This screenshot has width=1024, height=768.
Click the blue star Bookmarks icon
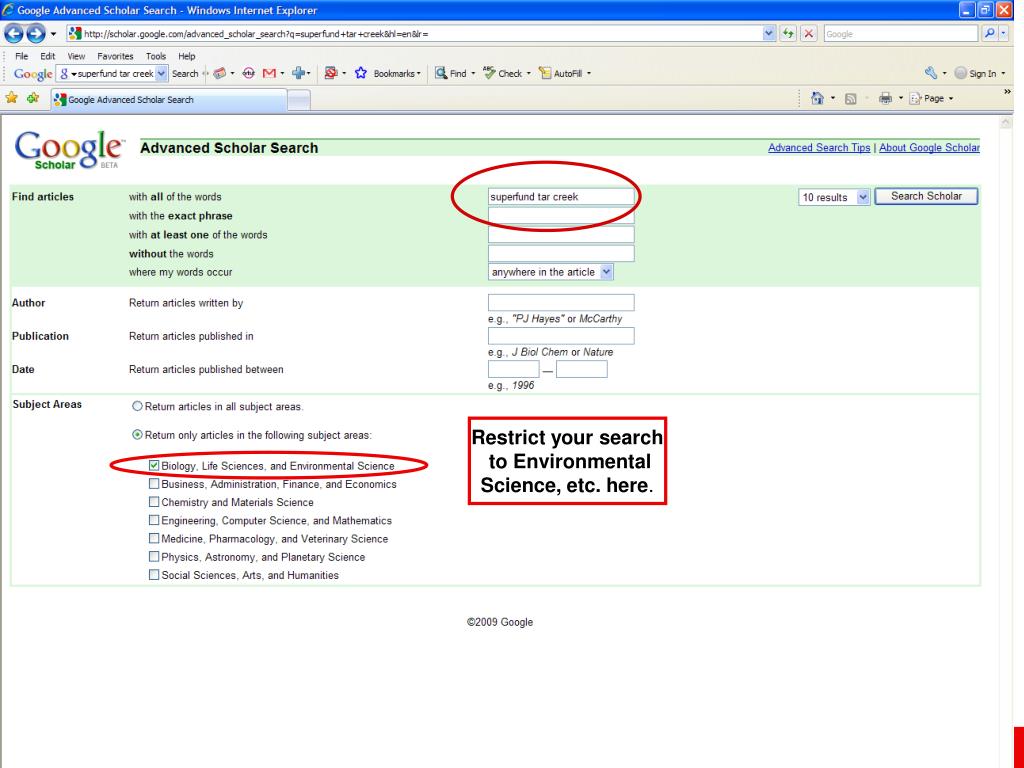(360, 74)
